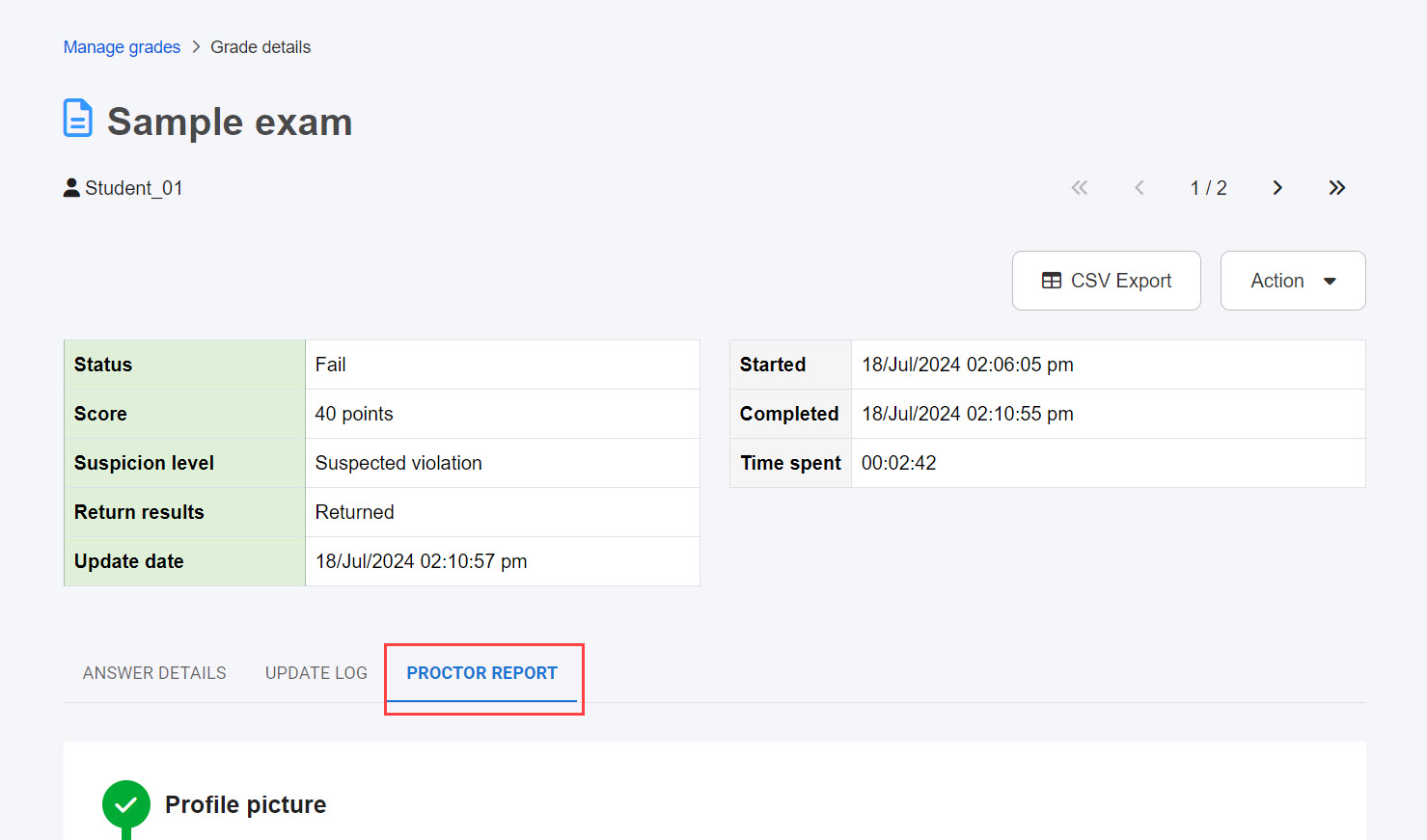Click the Suspected violation value
The image size is (1427, 840).
point(398,463)
